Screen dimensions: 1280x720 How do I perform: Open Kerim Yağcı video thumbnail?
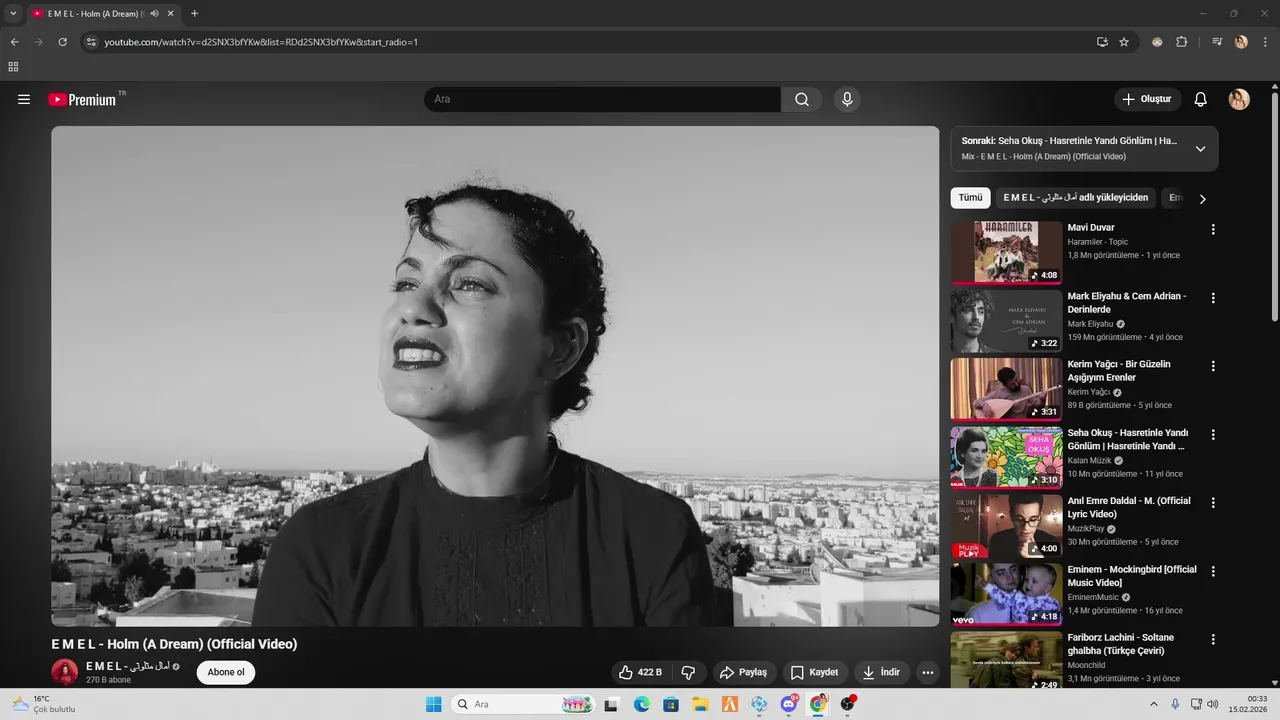point(1006,389)
